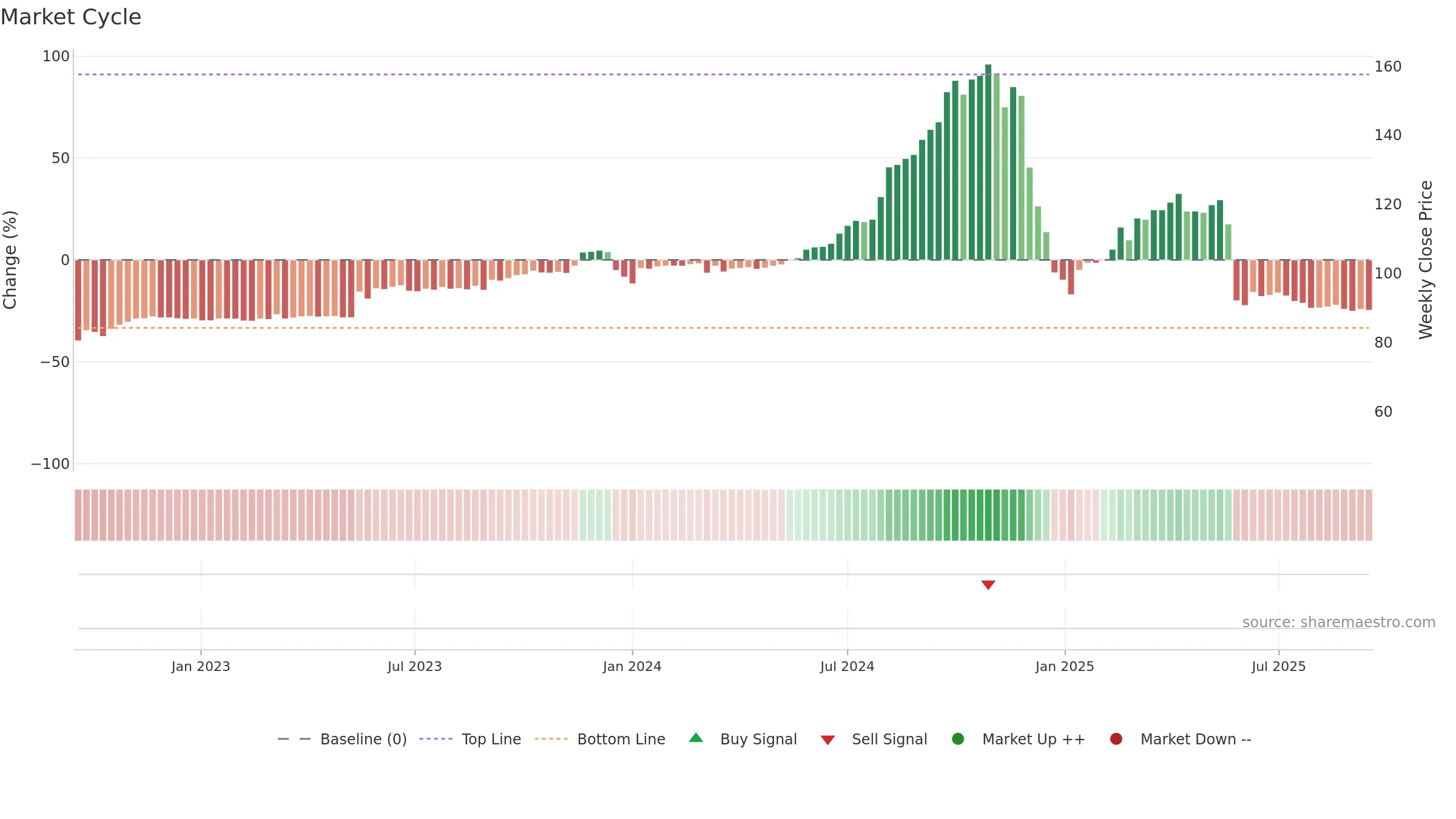Click the Market Cycle chart title
Viewport: 1456px width, 819px height.
[x=71, y=17]
